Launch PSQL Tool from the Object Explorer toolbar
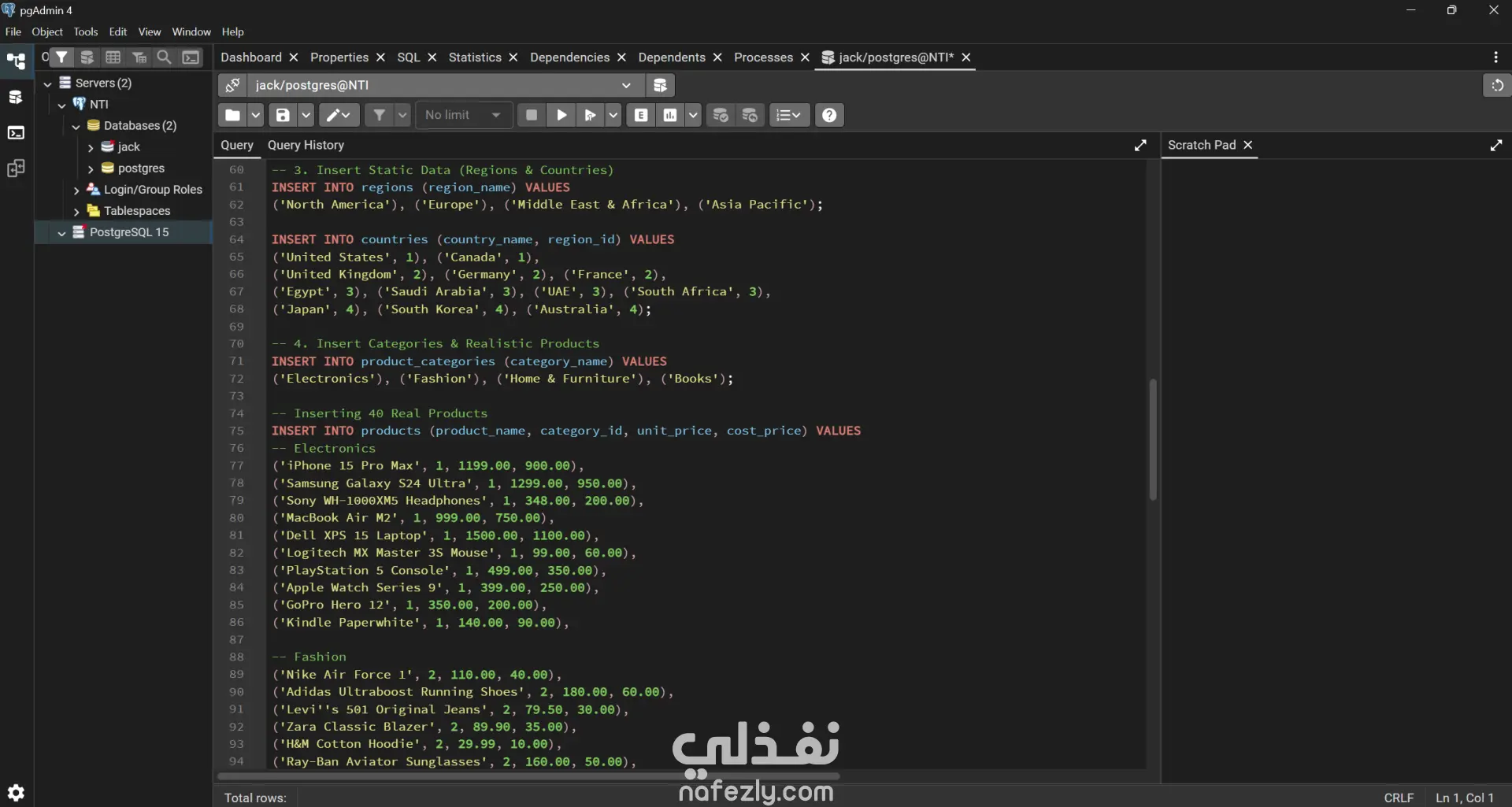The height and width of the screenshot is (807, 1512). point(191,57)
